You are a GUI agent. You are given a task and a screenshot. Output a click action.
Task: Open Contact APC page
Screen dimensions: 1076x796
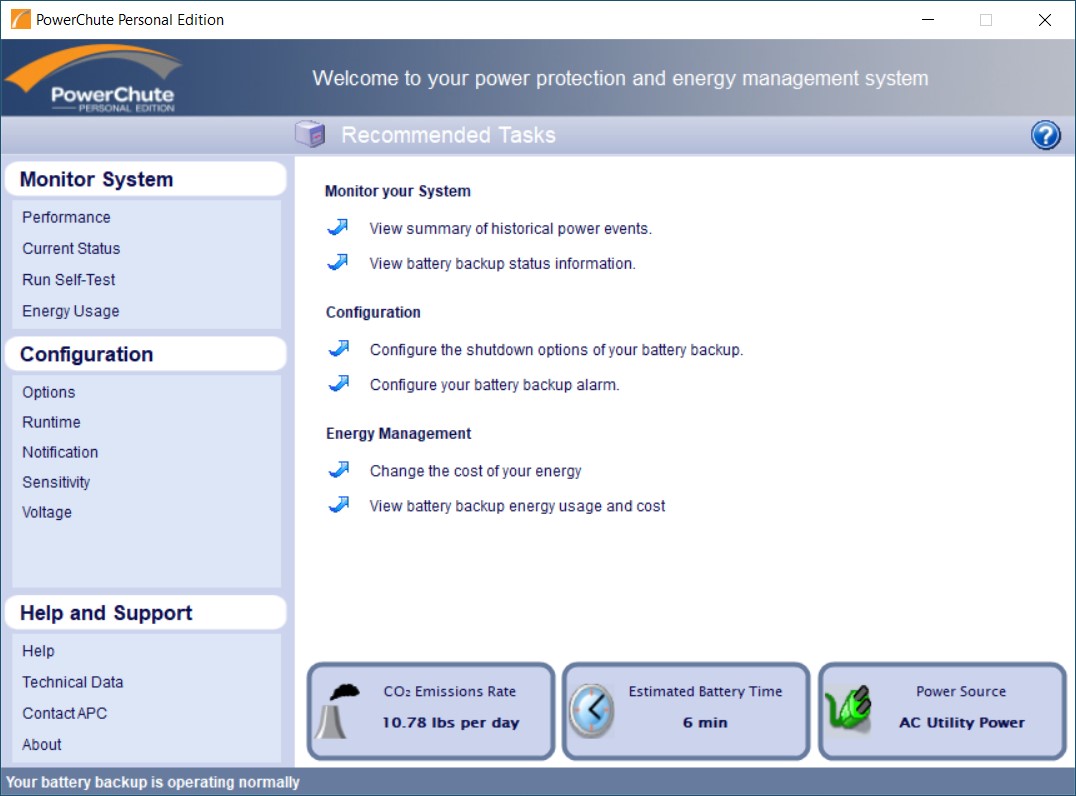(65, 713)
